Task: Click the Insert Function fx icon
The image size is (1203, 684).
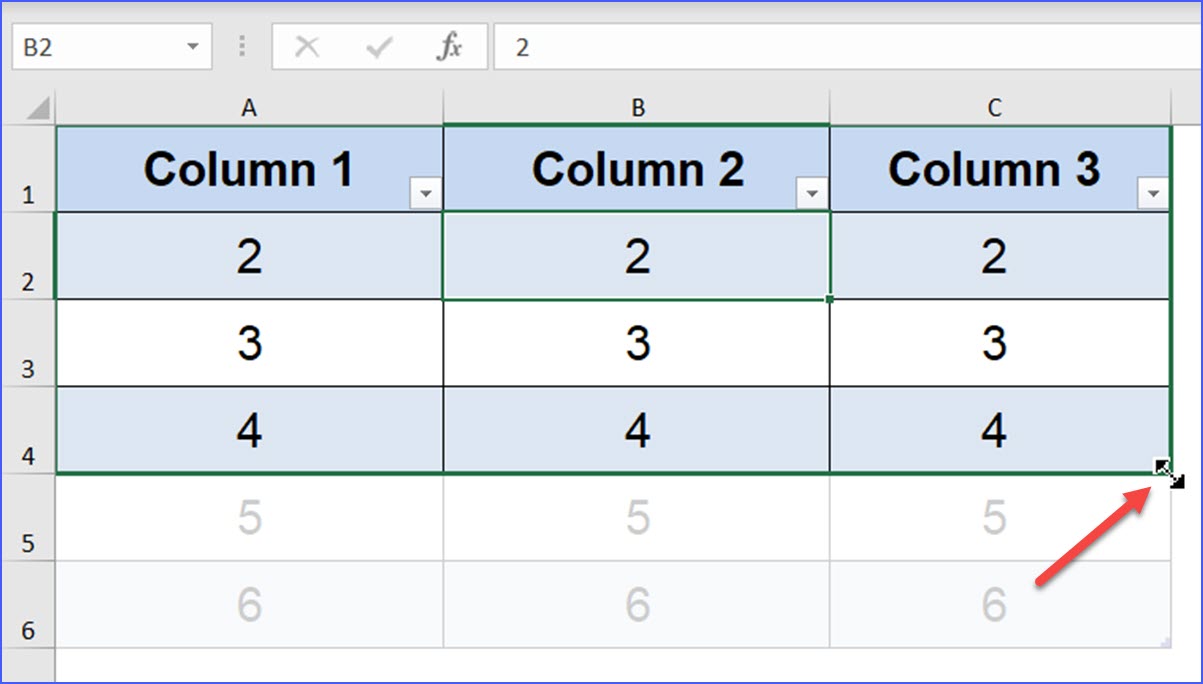Action: coord(452,46)
